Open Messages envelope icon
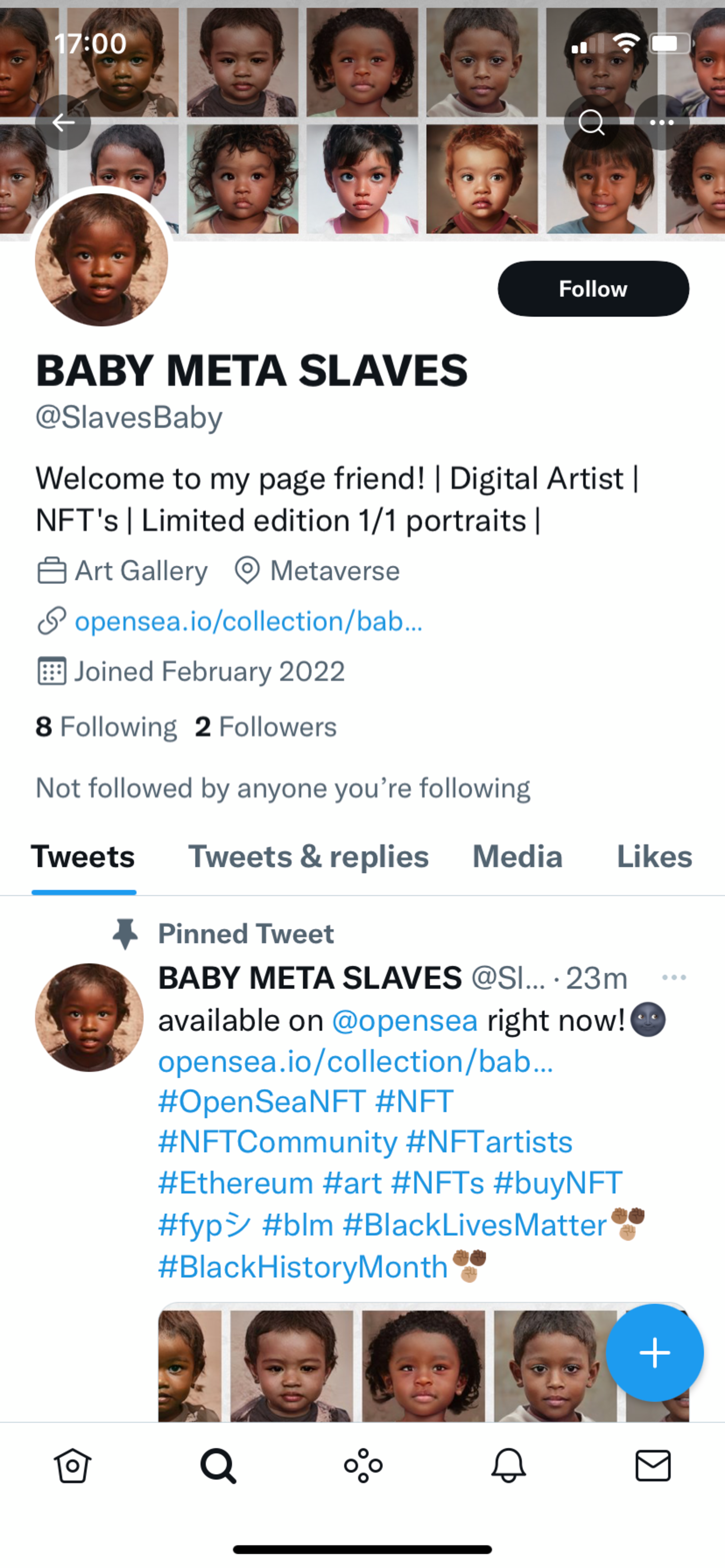 (x=653, y=1465)
